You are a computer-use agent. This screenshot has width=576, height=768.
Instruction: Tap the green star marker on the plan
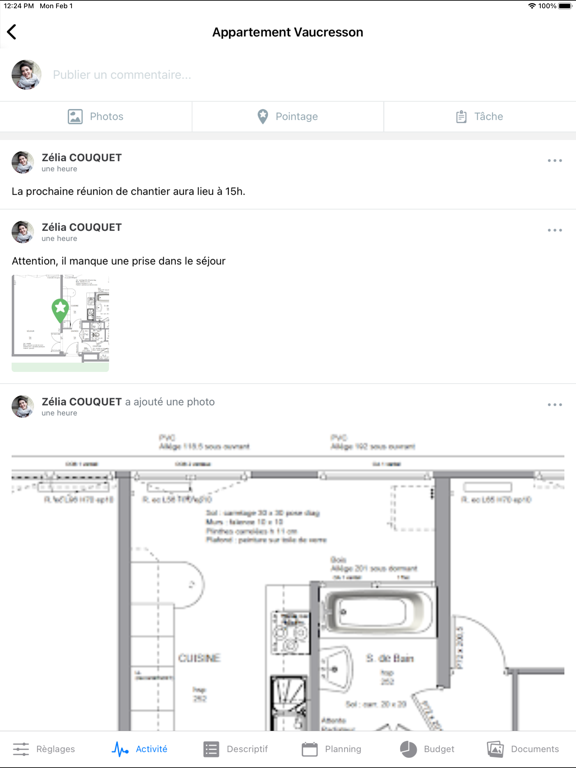pyautogui.click(x=60, y=311)
